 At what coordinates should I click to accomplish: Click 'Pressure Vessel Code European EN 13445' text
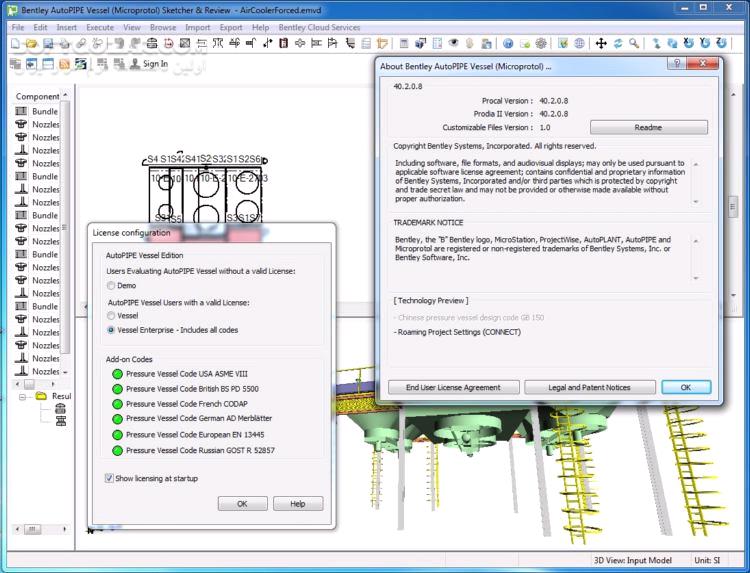coord(195,434)
